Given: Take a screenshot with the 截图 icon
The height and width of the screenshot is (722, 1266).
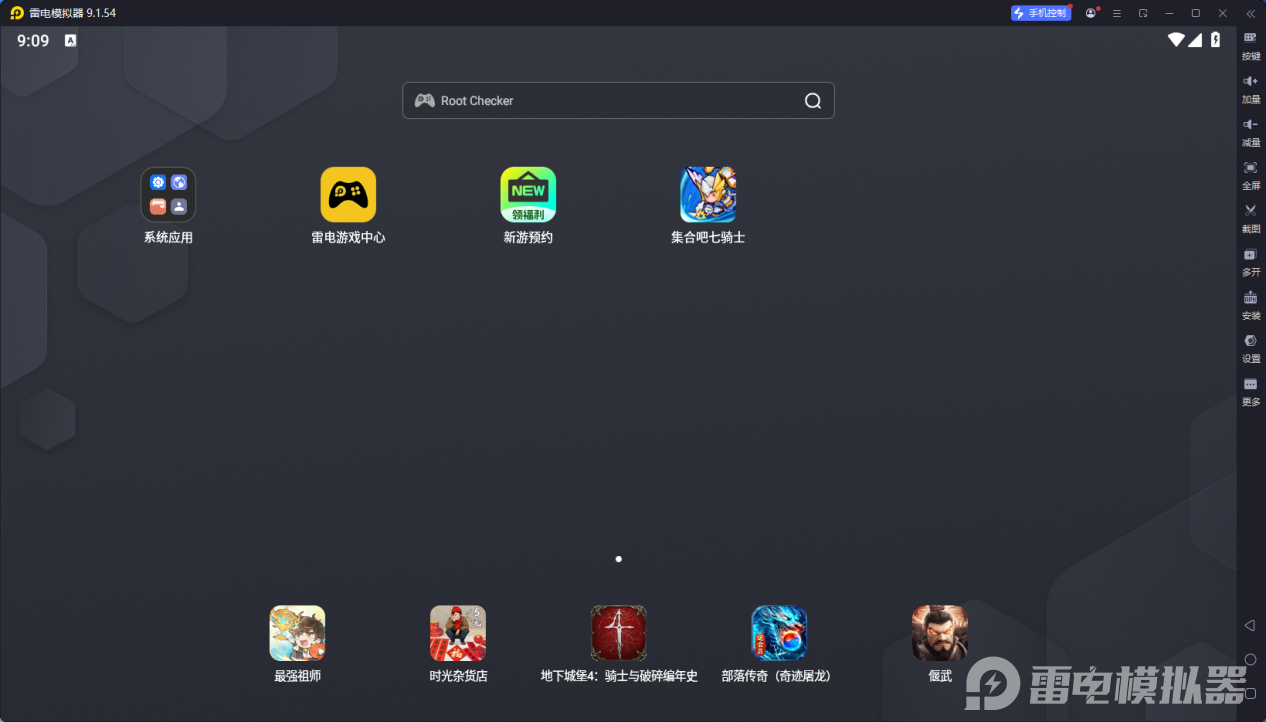Looking at the screenshot, I should click(1250, 219).
